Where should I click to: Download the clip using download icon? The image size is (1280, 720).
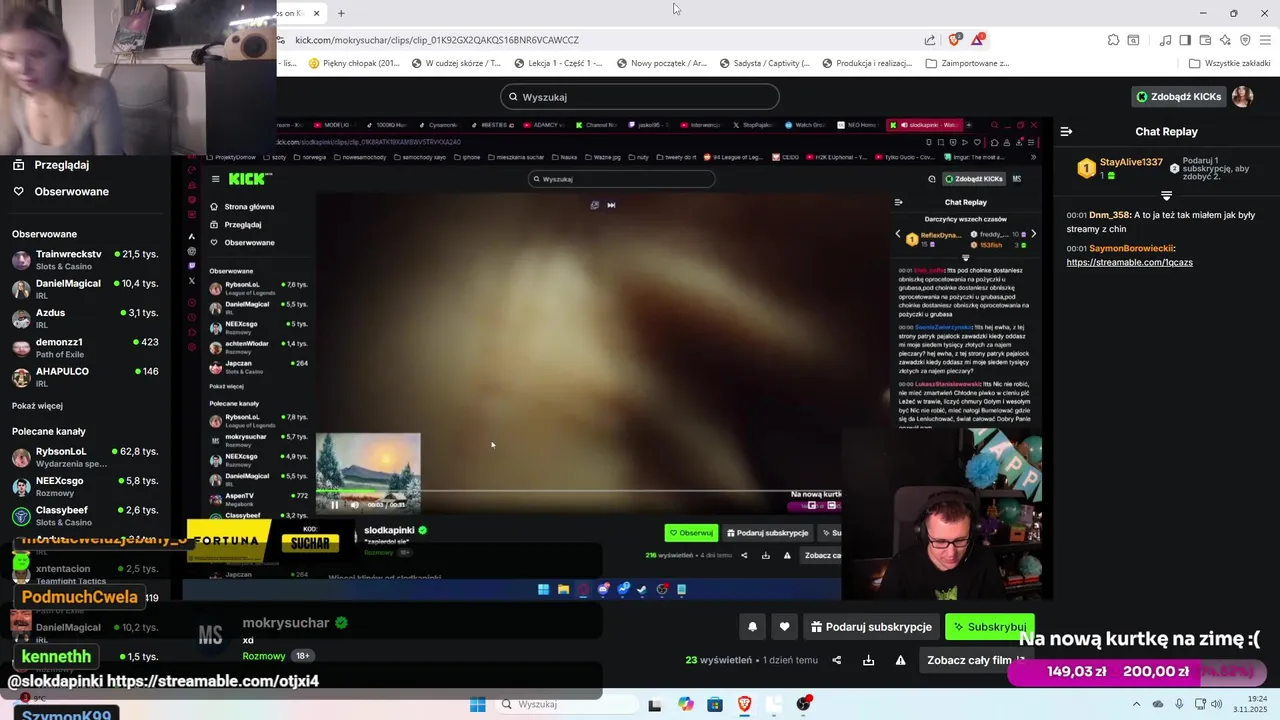(868, 660)
